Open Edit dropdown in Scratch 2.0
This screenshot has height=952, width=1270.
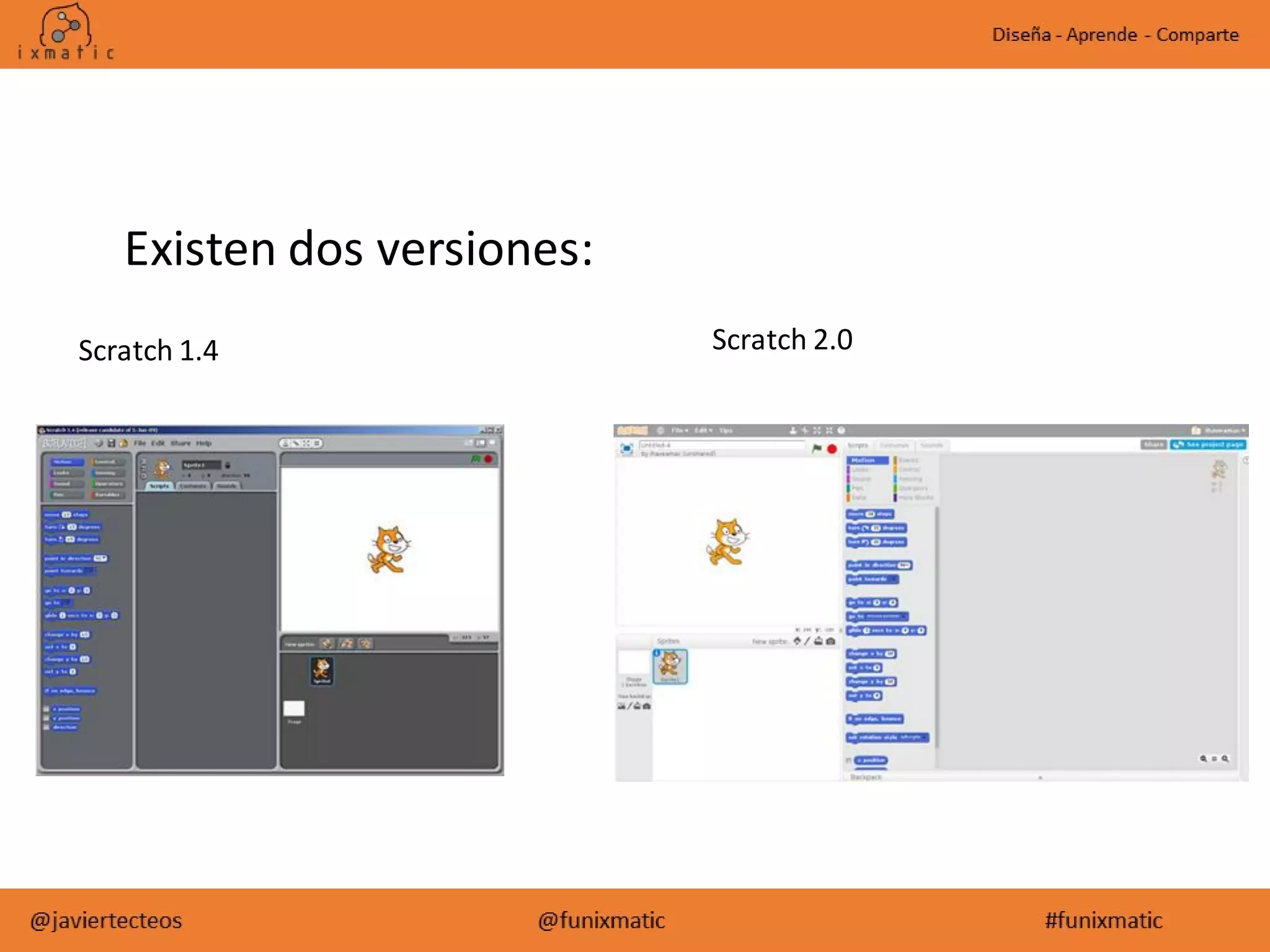pyautogui.click(x=703, y=430)
